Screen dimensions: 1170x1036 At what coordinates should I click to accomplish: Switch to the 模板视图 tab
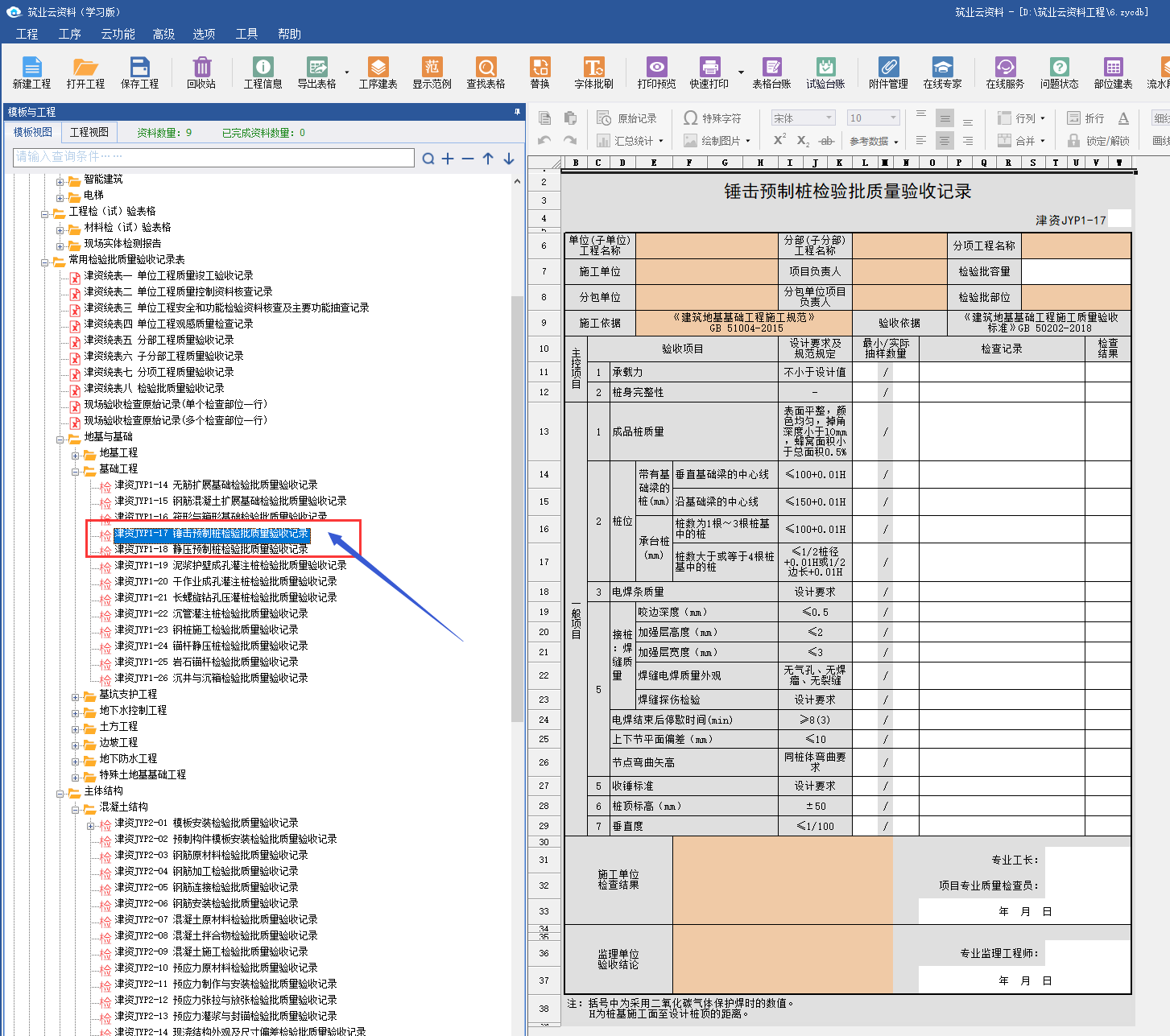33,132
